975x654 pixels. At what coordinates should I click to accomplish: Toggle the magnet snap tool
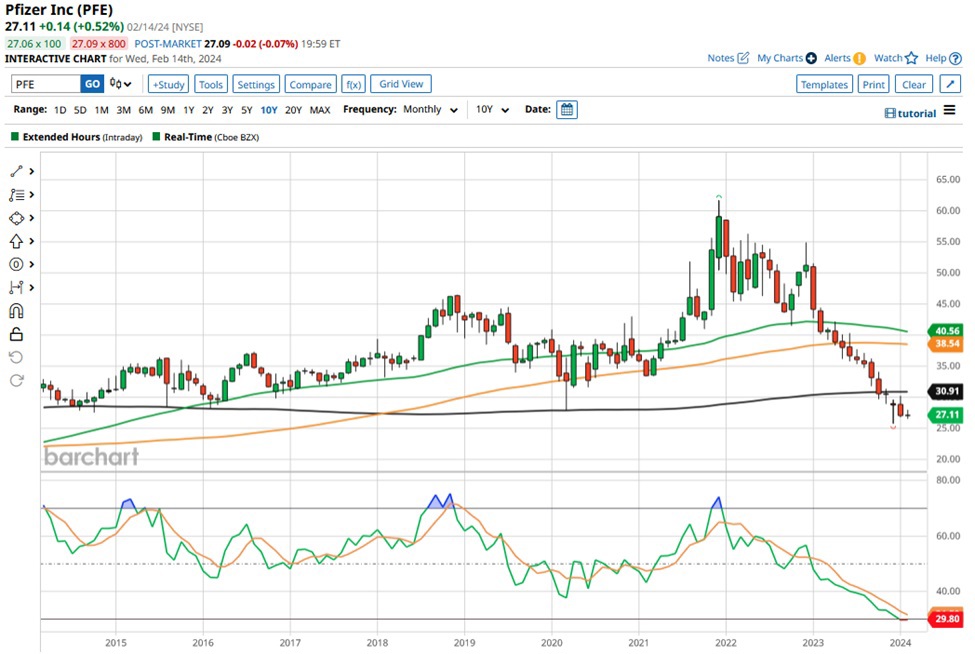click(x=16, y=311)
